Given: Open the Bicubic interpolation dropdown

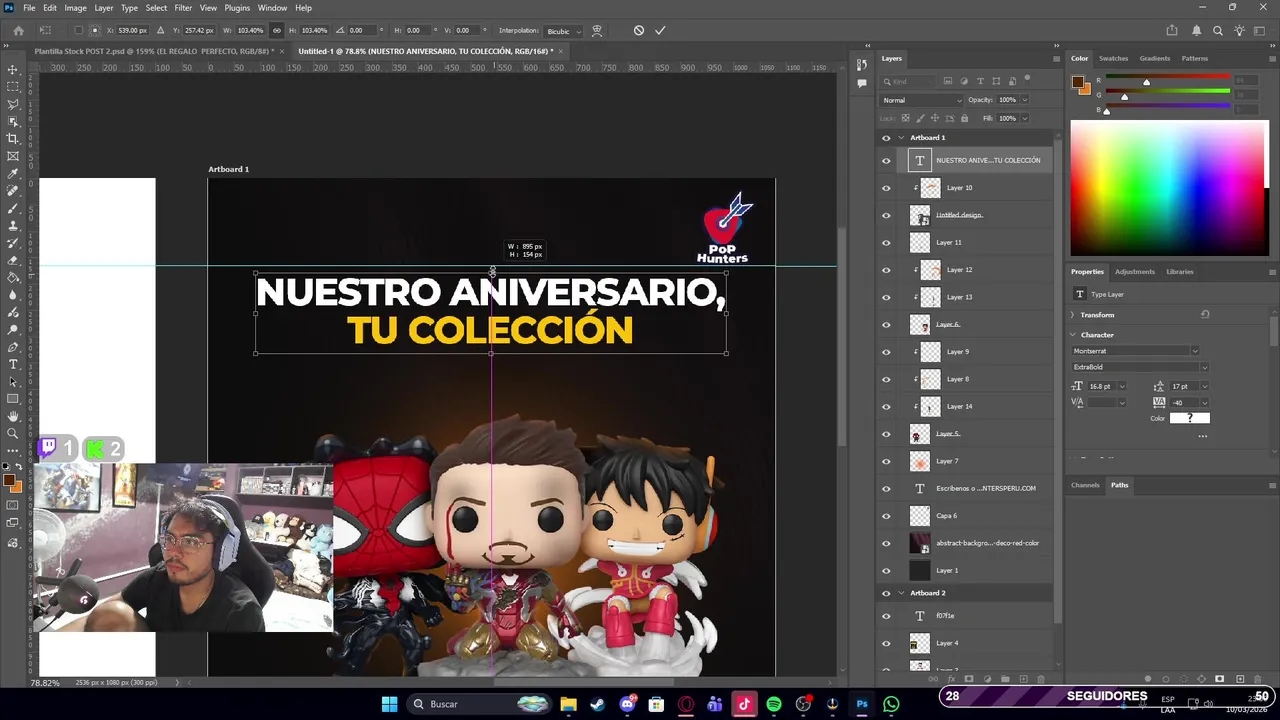Looking at the screenshot, I should click(563, 31).
